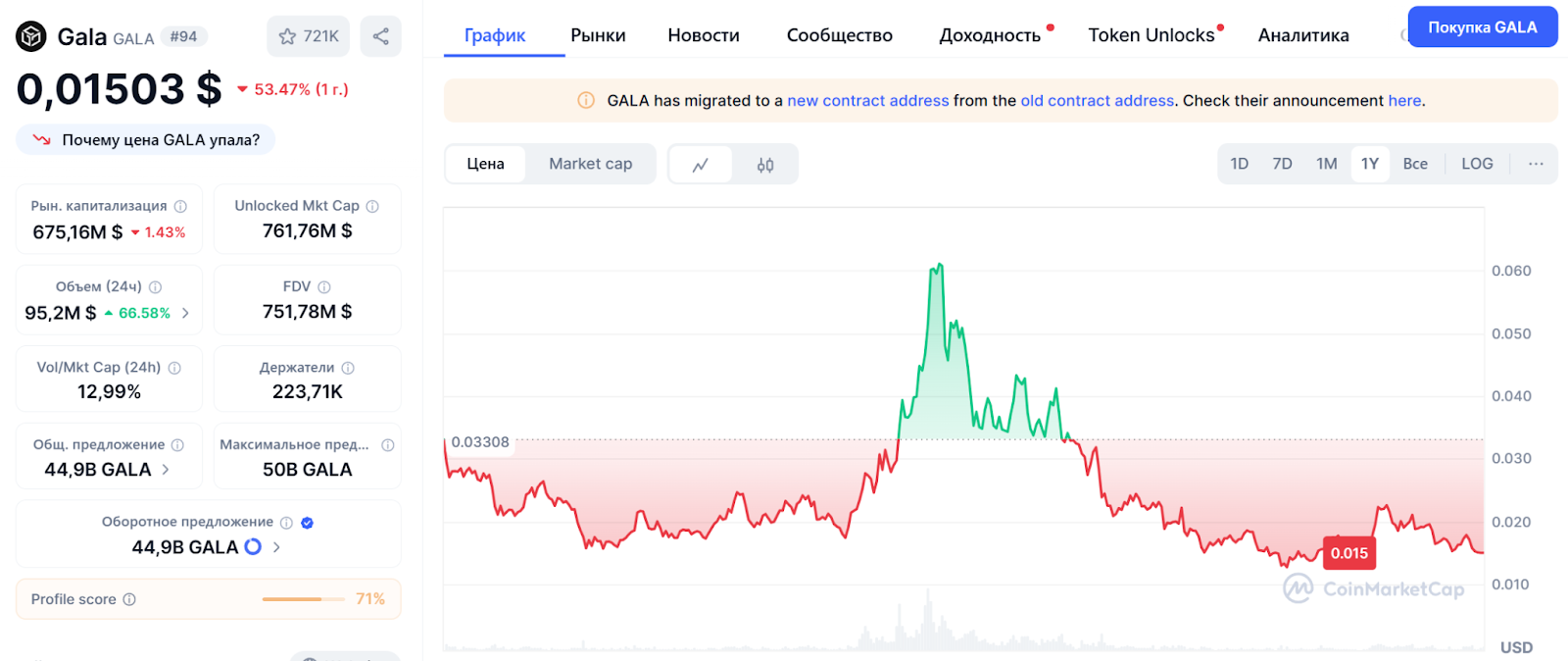Screen dimensions: 1568x661
Task: Set chart range to 1Y
Action: (1370, 164)
